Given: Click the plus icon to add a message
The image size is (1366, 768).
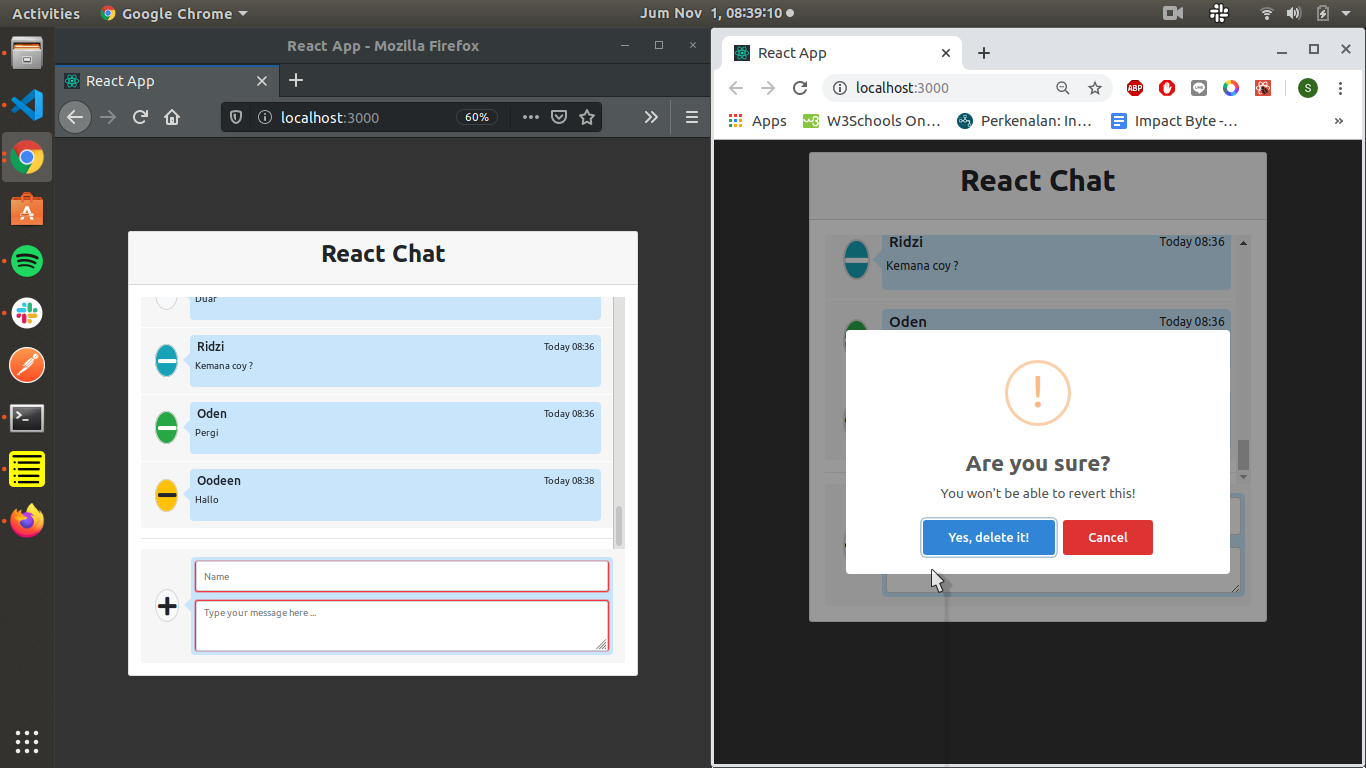Looking at the screenshot, I should pos(167,605).
